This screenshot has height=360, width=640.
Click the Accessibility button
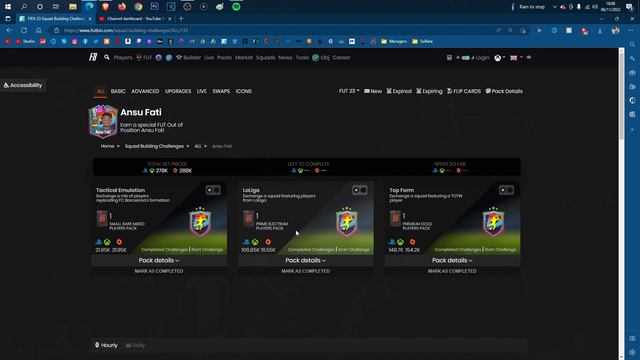(23, 85)
